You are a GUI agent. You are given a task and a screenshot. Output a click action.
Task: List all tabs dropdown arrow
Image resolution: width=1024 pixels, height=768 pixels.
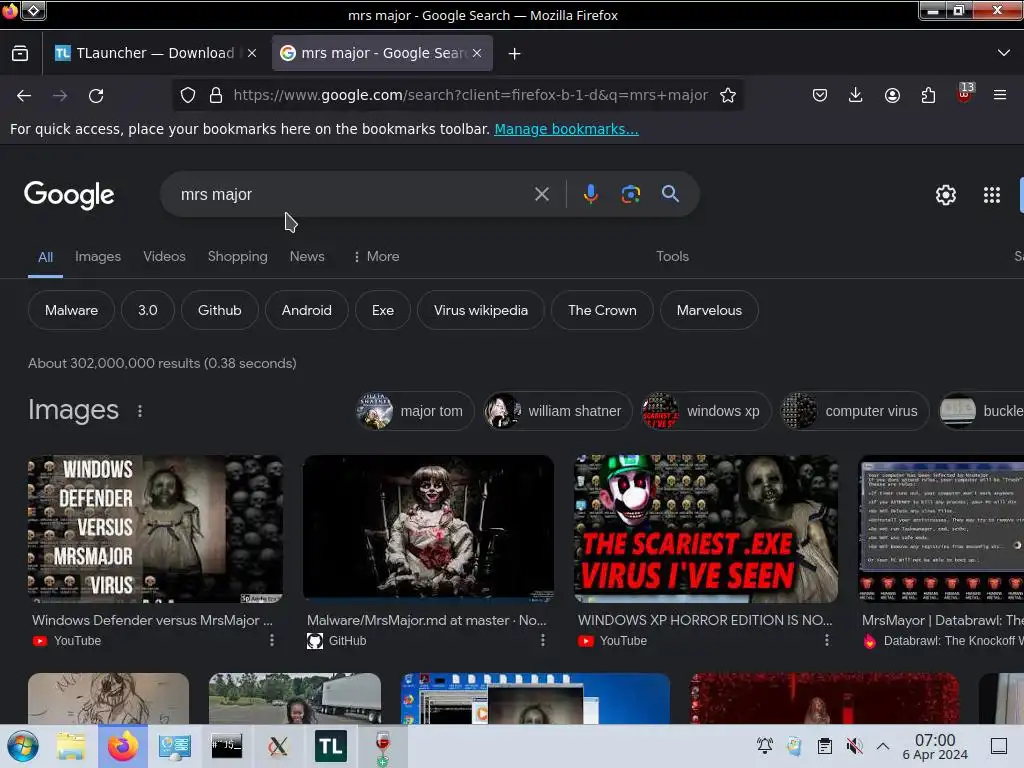click(1004, 53)
